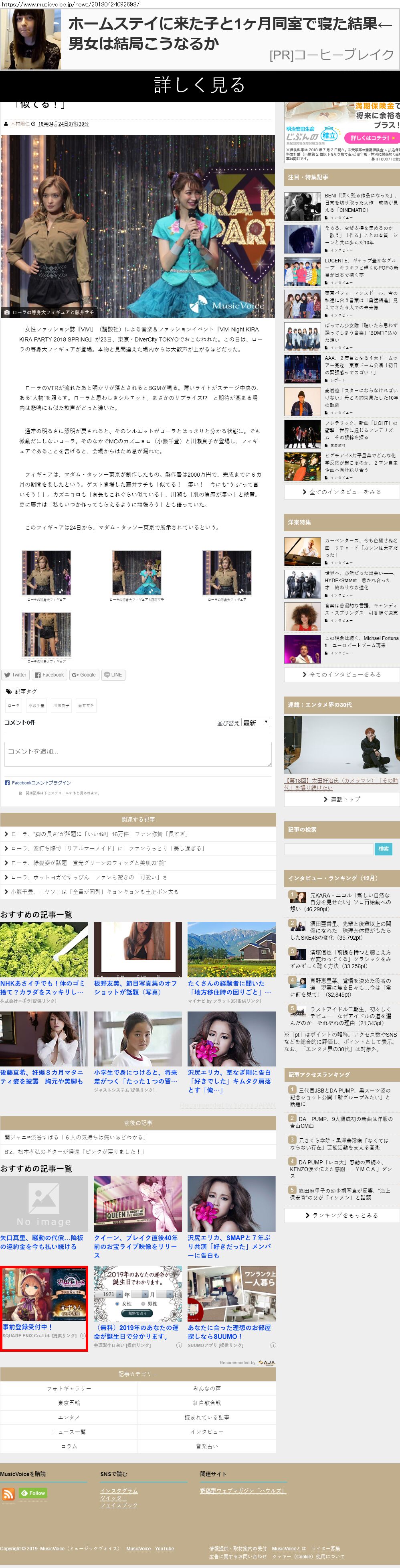Open BENI CINEMATIC feature article
This screenshot has width=400, height=1568.
(341, 206)
